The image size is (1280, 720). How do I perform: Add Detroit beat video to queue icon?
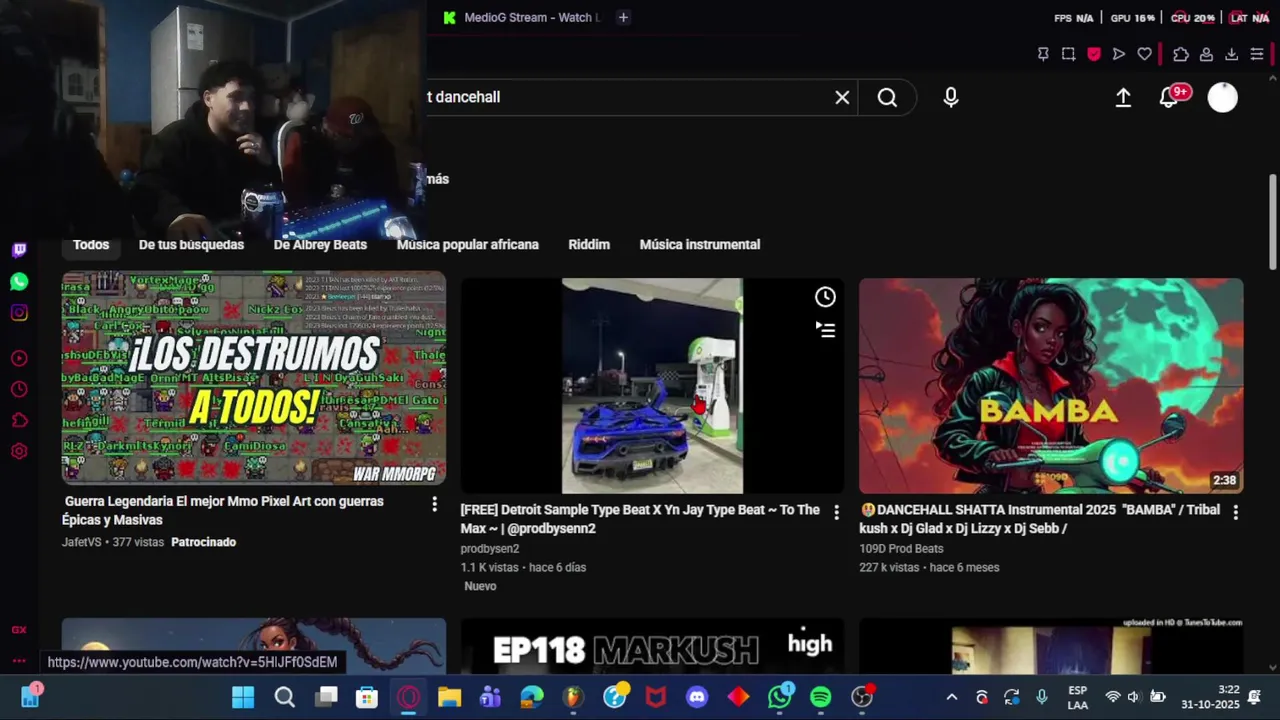point(825,329)
